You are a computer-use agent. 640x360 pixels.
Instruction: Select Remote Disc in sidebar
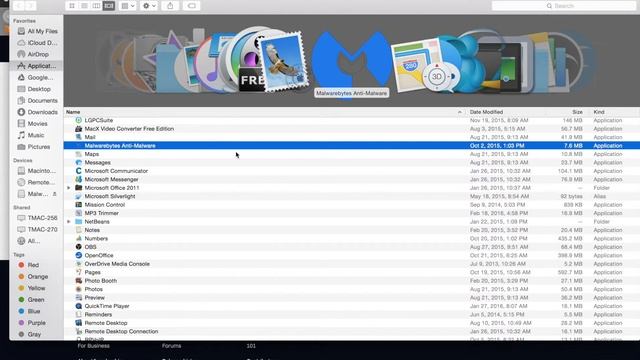(37, 182)
